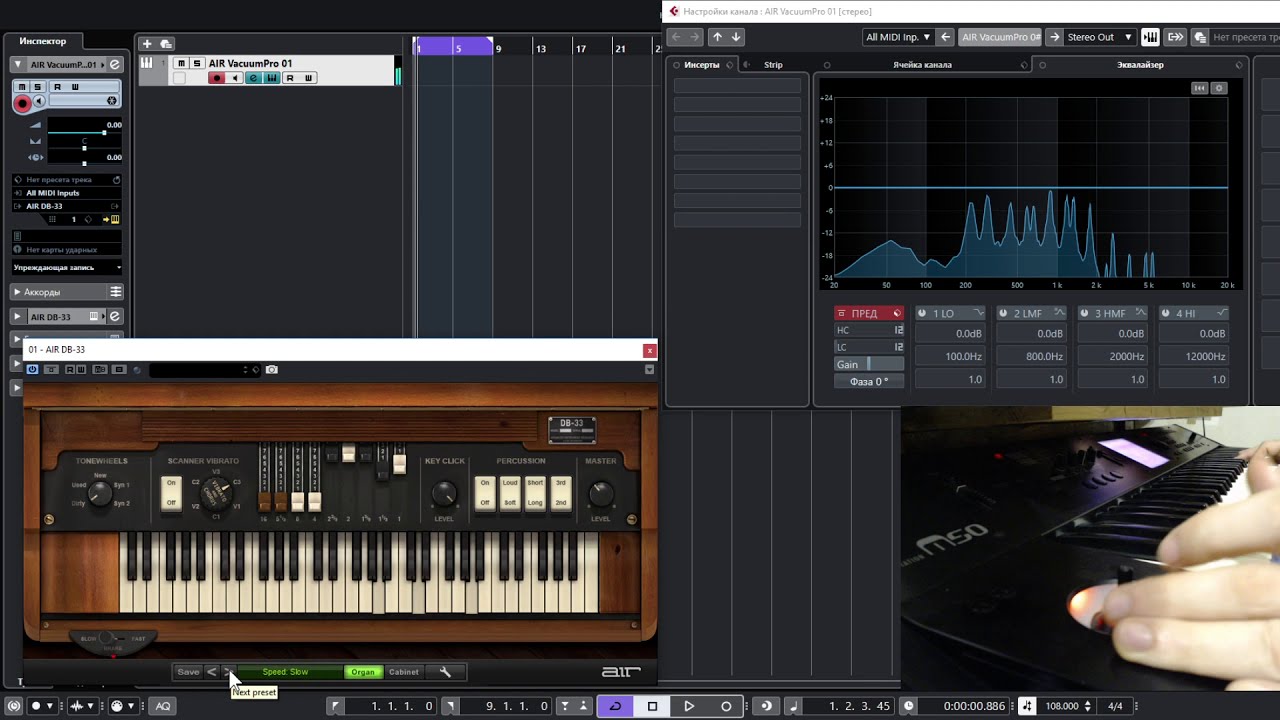This screenshot has width=1280, height=720.
Task: Switch to the Инсерты tab
Action: [x=702, y=65]
